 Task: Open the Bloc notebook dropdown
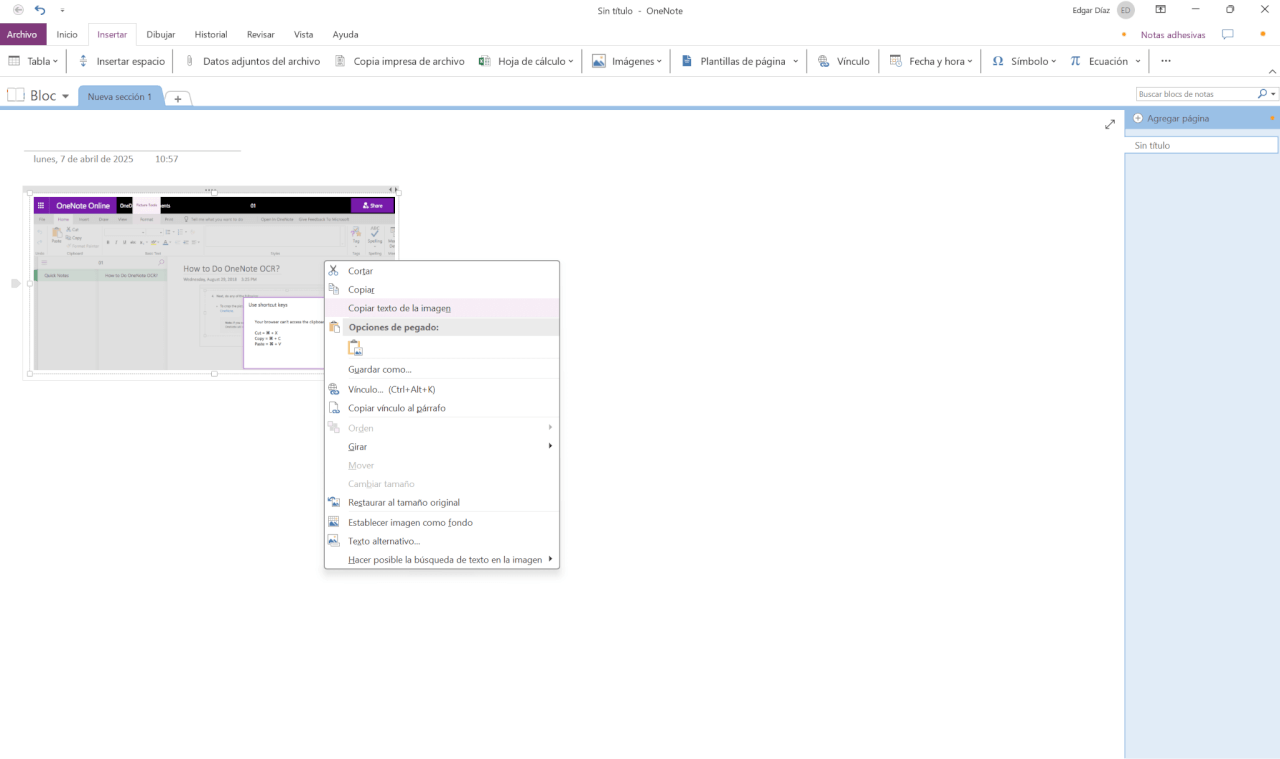coord(40,96)
